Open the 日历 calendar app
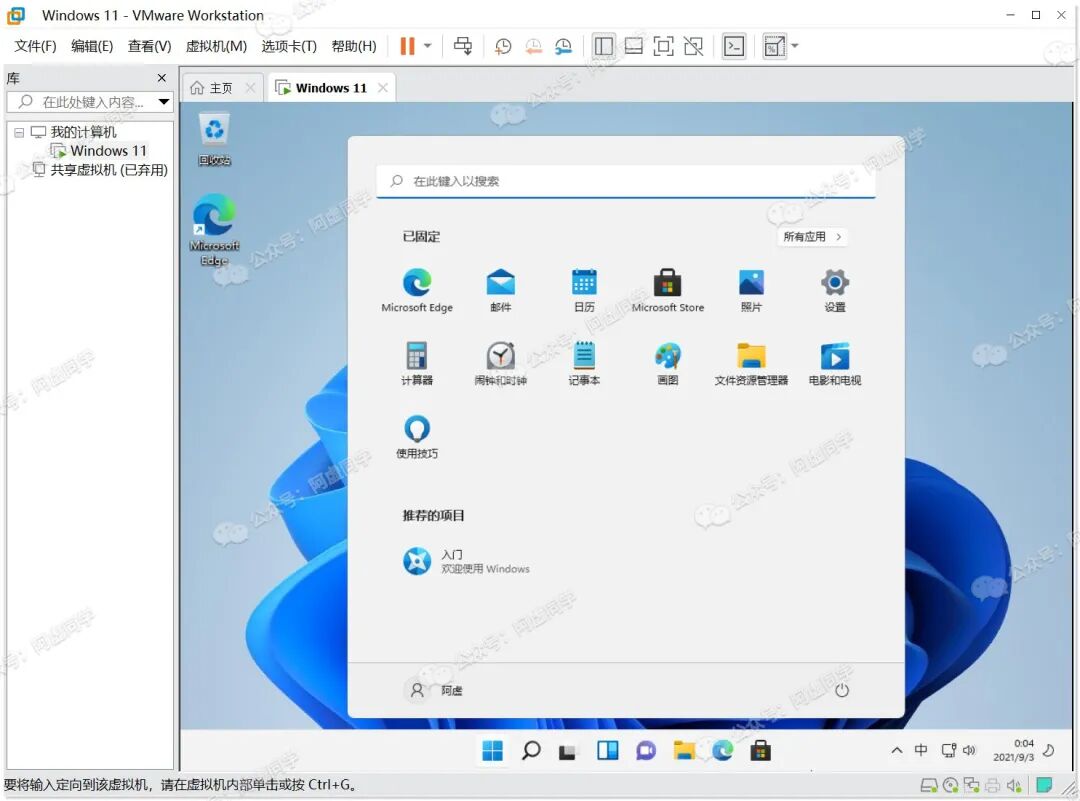This screenshot has height=801, width=1080. [584, 290]
